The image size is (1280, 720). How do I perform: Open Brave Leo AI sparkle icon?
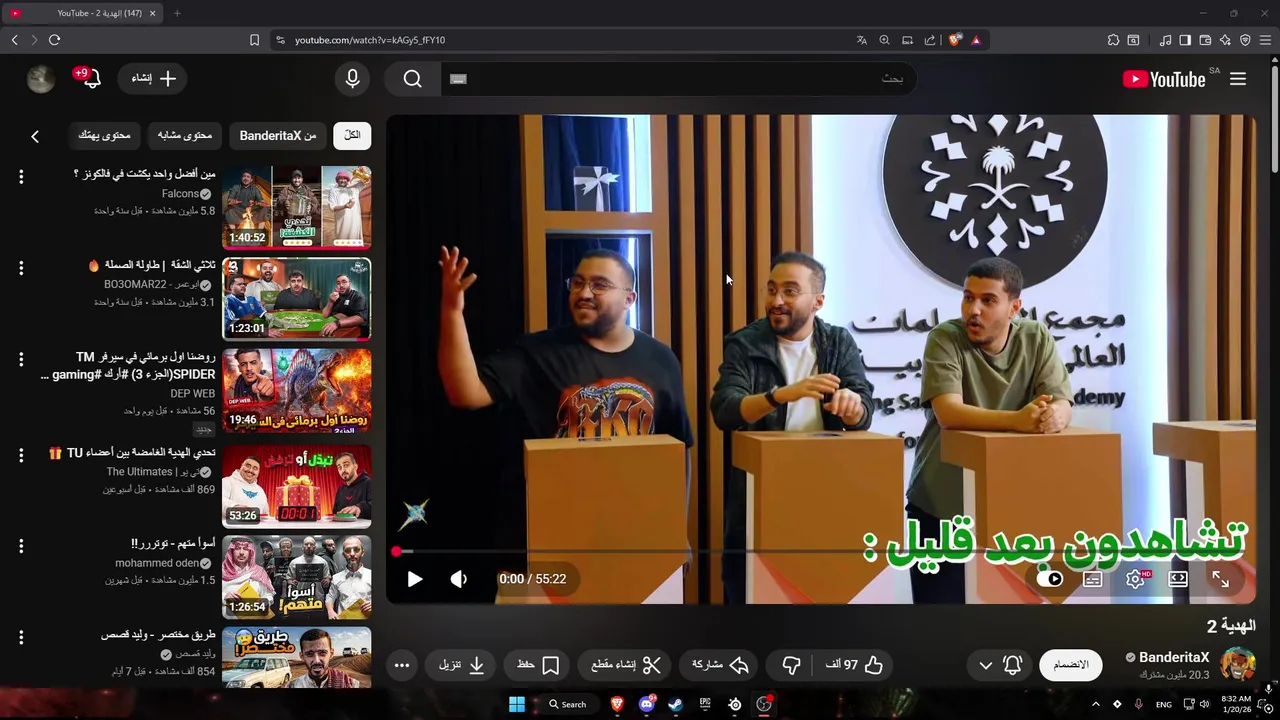click(1225, 40)
